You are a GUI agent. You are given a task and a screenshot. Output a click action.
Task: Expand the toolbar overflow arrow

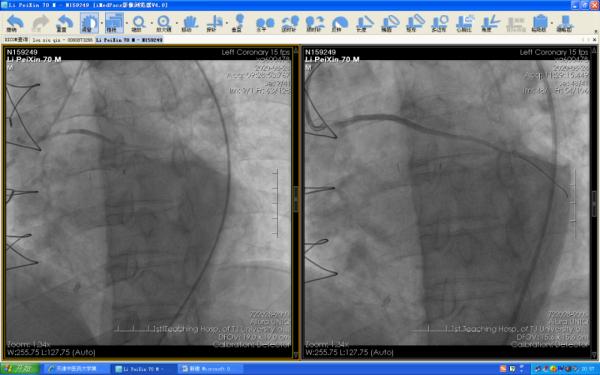coord(595,31)
